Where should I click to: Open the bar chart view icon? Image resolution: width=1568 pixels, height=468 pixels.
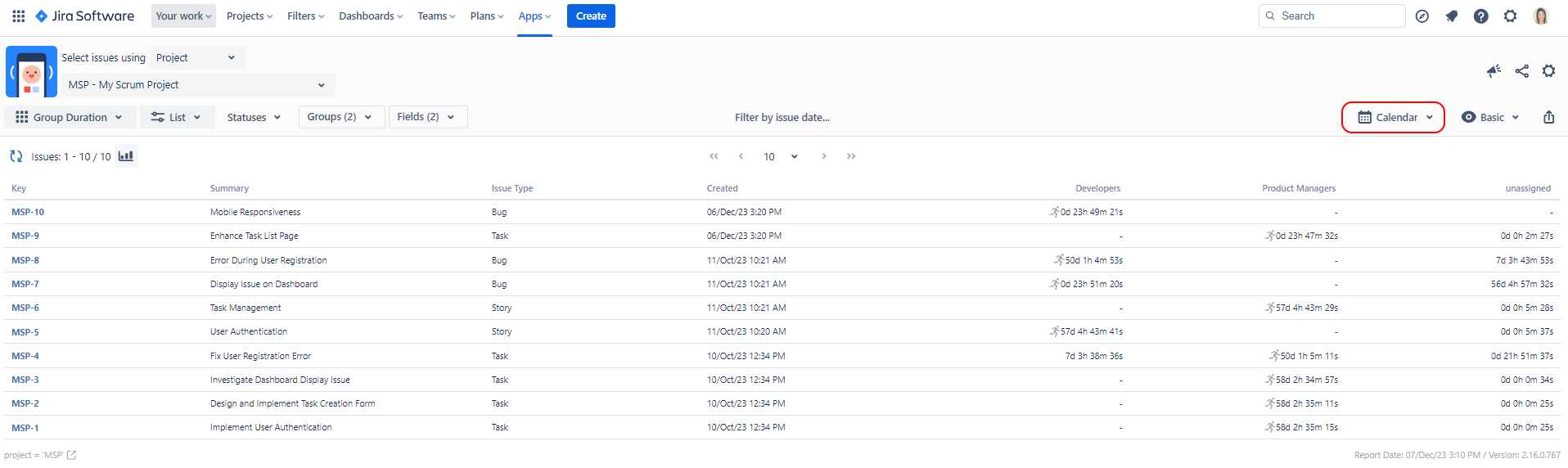[x=125, y=156]
